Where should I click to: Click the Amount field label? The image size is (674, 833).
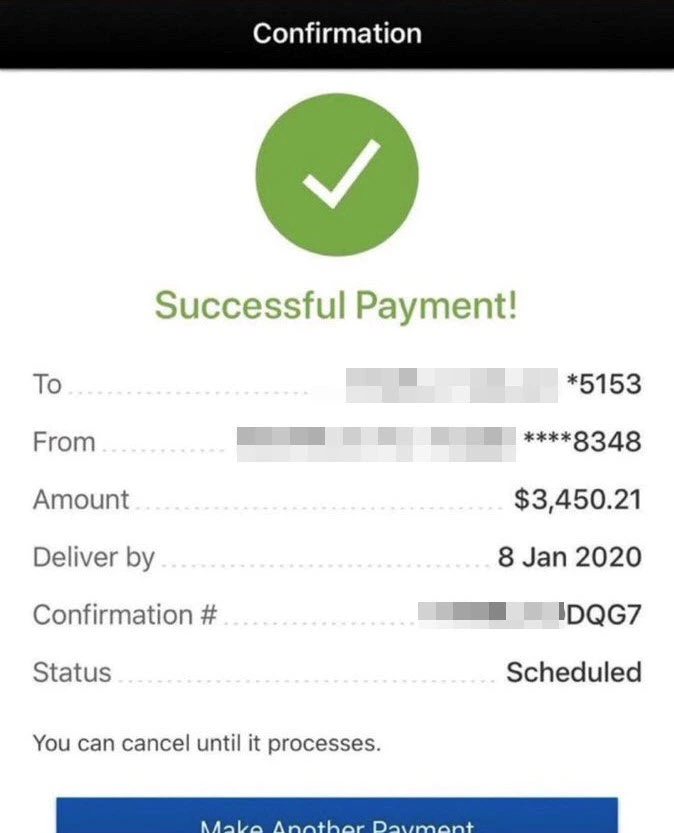point(81,500)
